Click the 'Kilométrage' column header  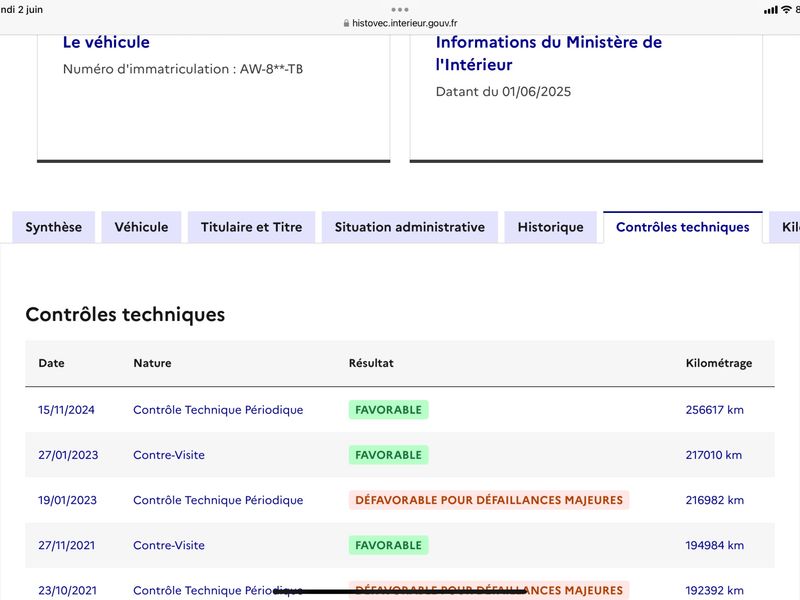coord(719,363)
